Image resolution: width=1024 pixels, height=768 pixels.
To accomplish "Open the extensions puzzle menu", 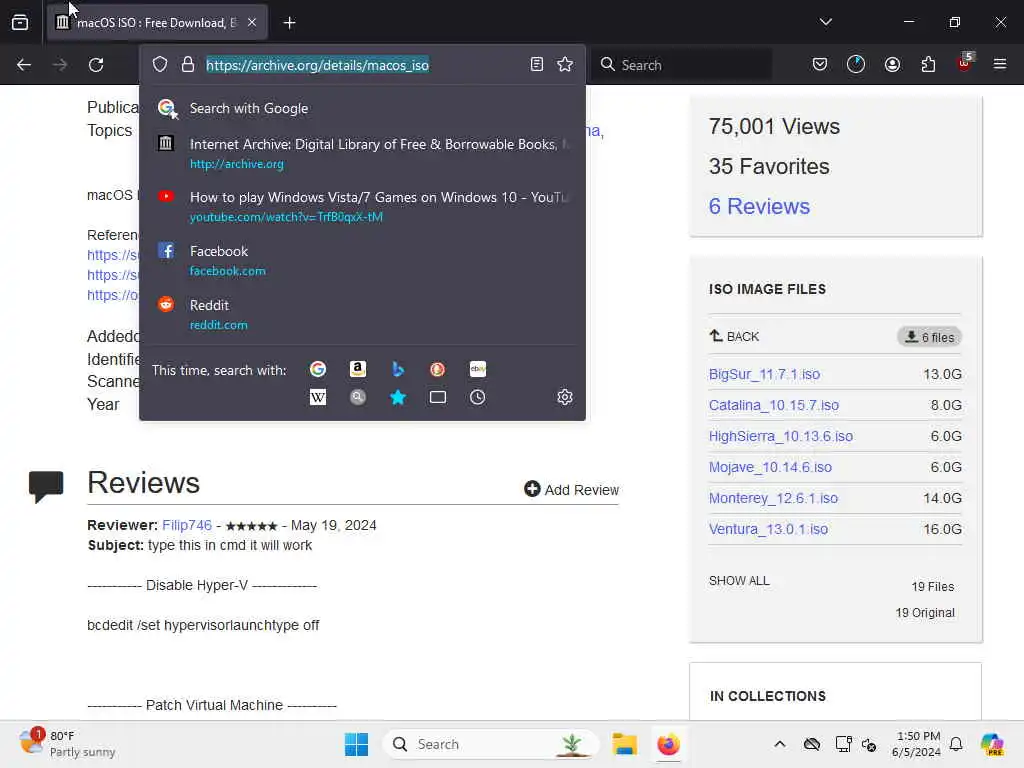I will pos(928,64).
